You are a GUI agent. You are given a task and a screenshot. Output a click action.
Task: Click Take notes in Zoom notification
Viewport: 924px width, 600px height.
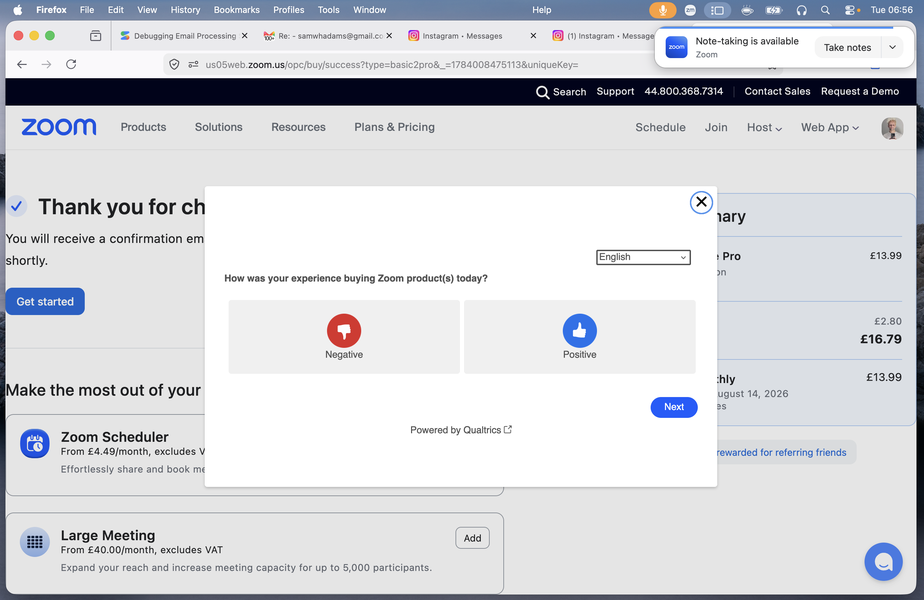click(x=847, y=48)
